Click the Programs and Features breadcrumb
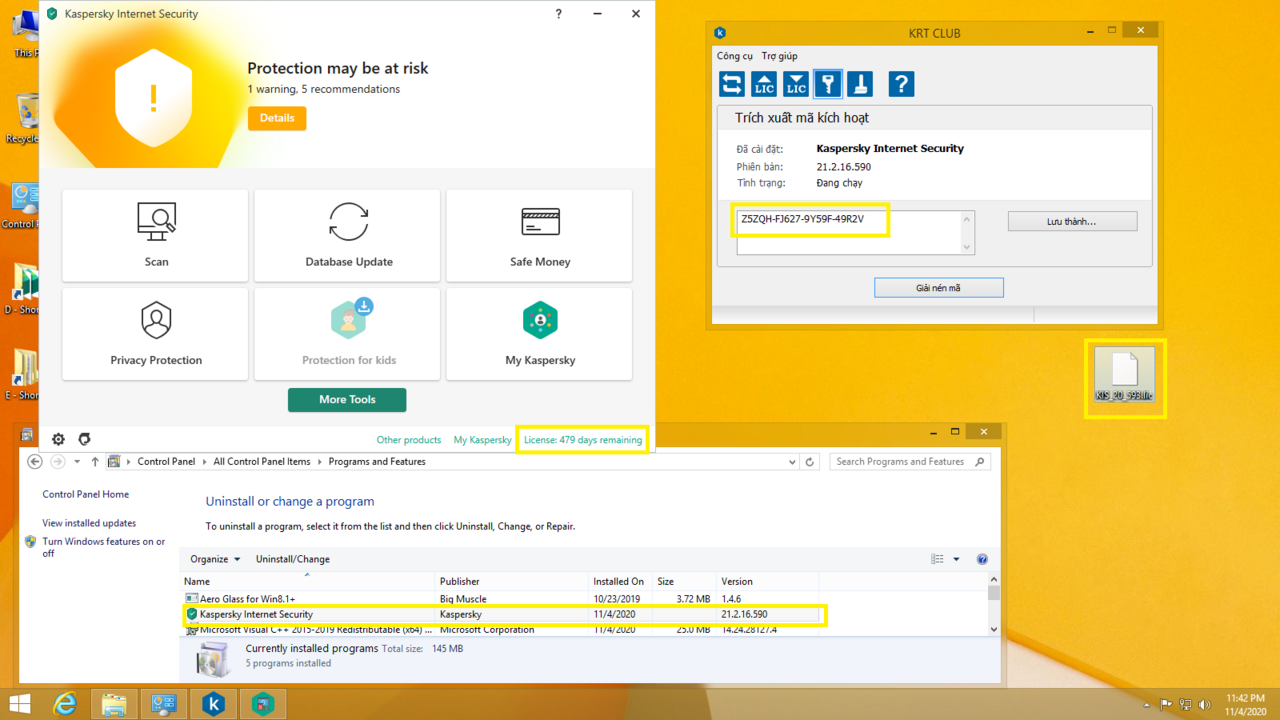Viewport: 1280px width, 720px height. (377, 462)
